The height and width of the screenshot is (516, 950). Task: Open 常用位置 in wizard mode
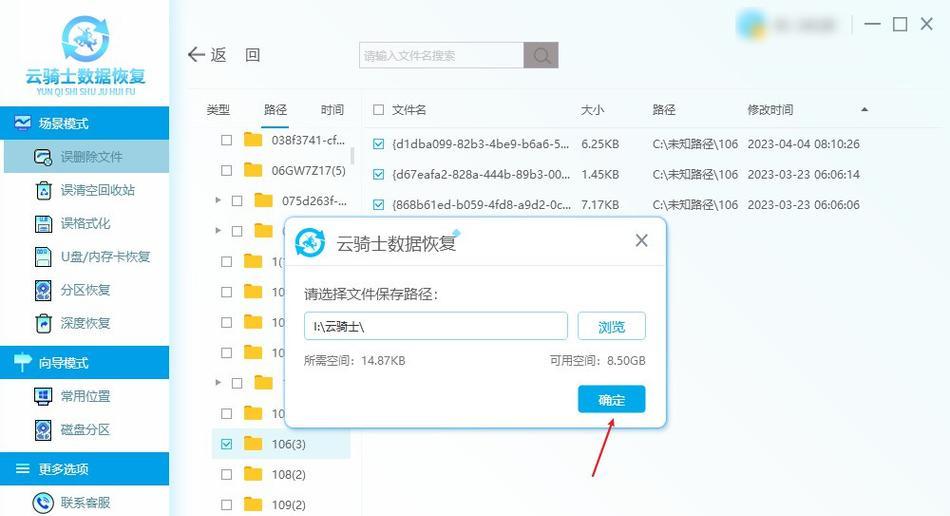[85, 397]
